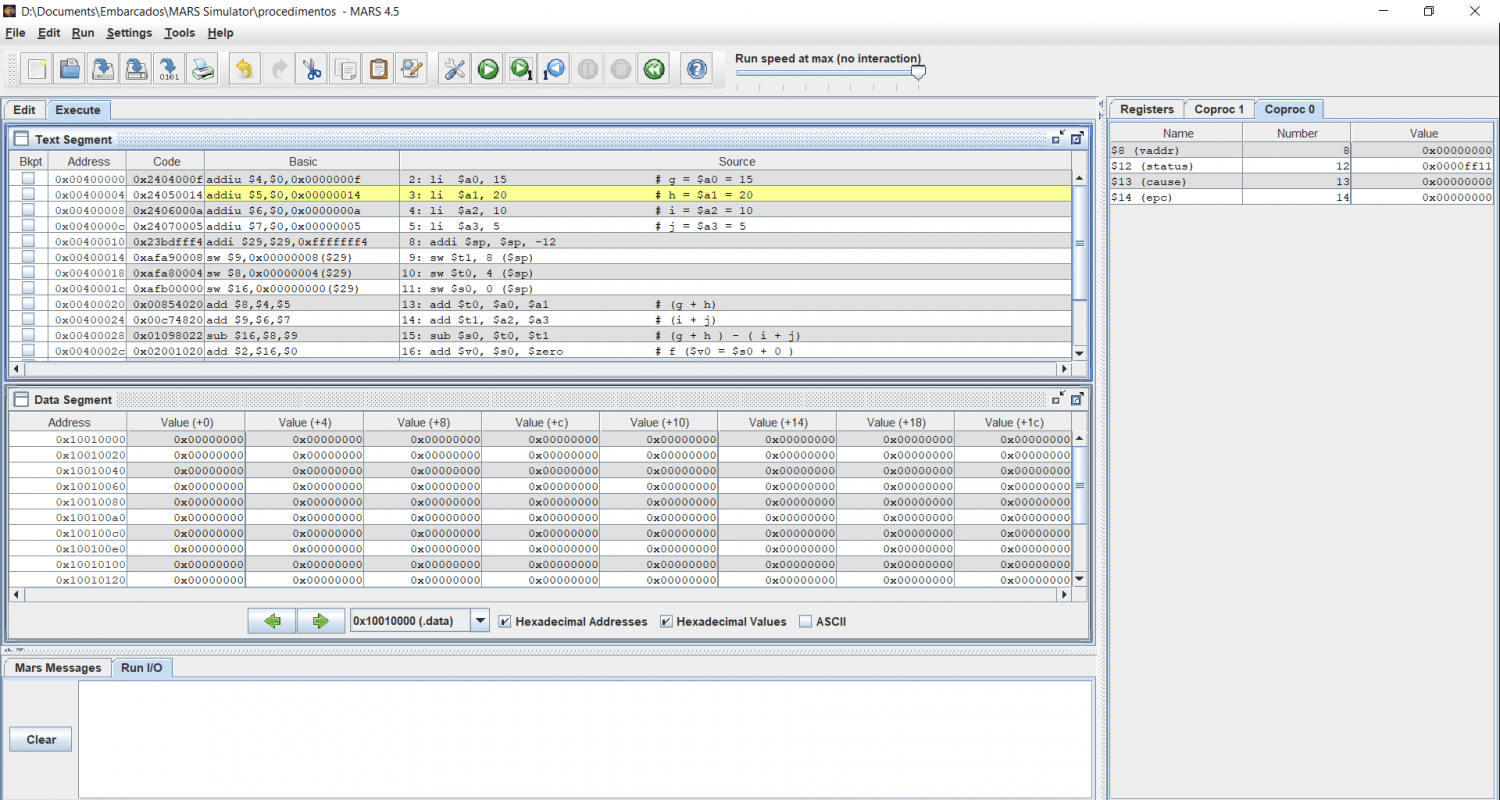Maximize the Text Segment panel
This screenshot has height=800, width=1500.
click(1077, 139)
